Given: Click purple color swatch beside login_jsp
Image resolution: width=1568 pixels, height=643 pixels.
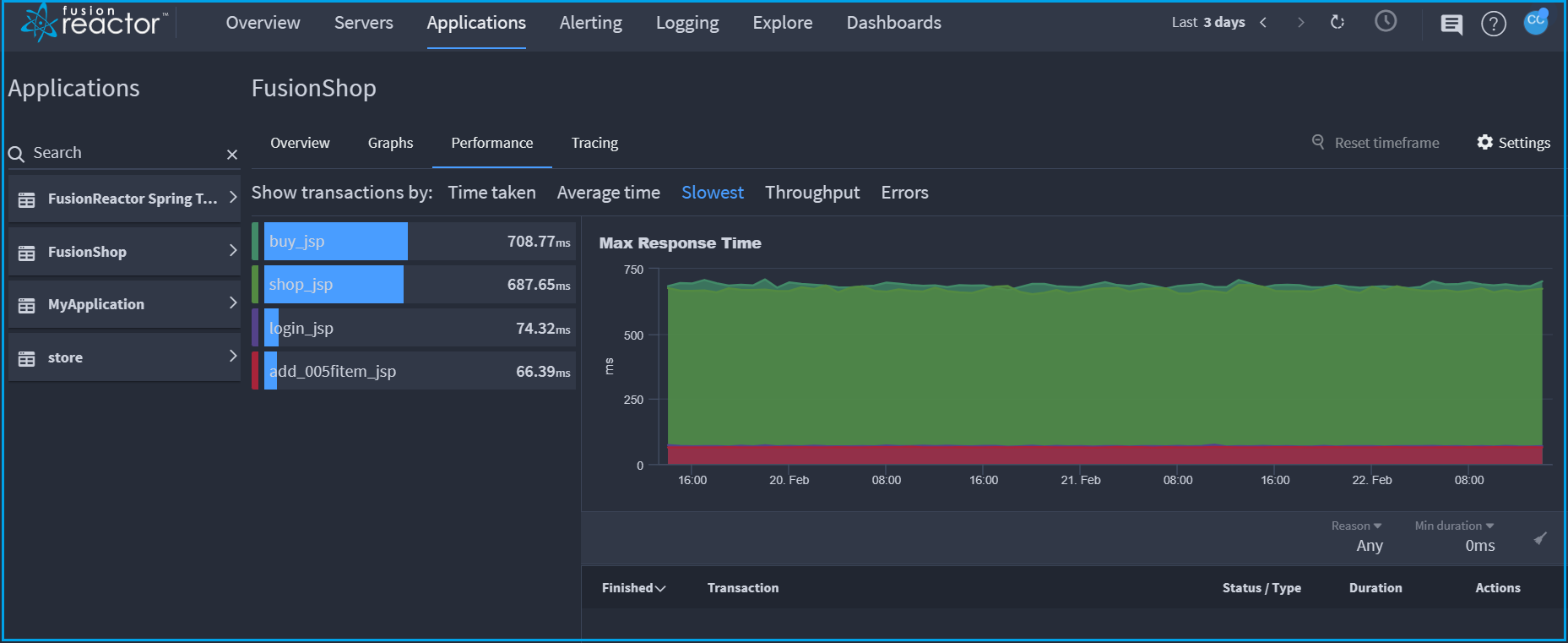Looking at the screenshot, I should 255,328.
